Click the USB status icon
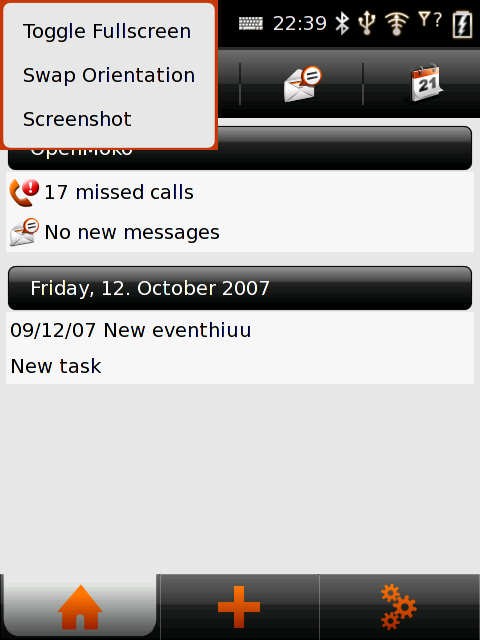 click(x=367, y=23)
